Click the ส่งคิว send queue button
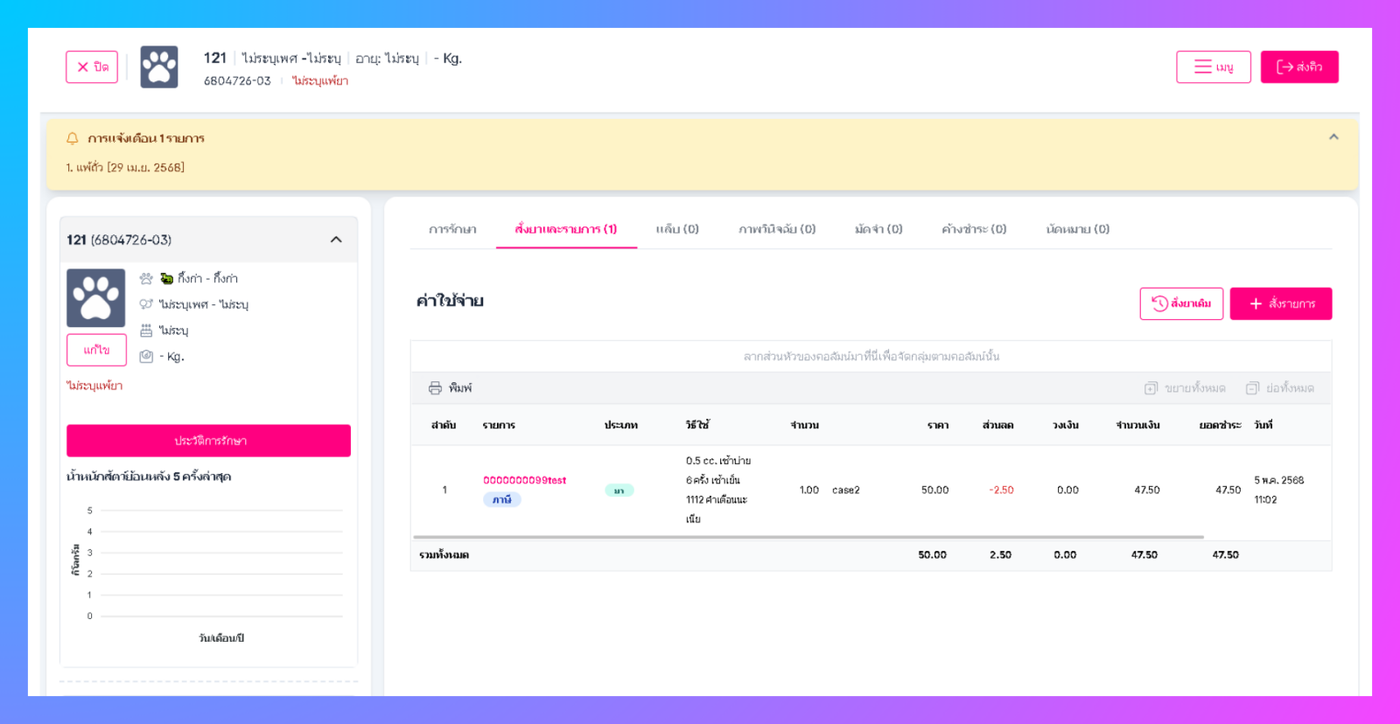 [x=1299, y=67]
